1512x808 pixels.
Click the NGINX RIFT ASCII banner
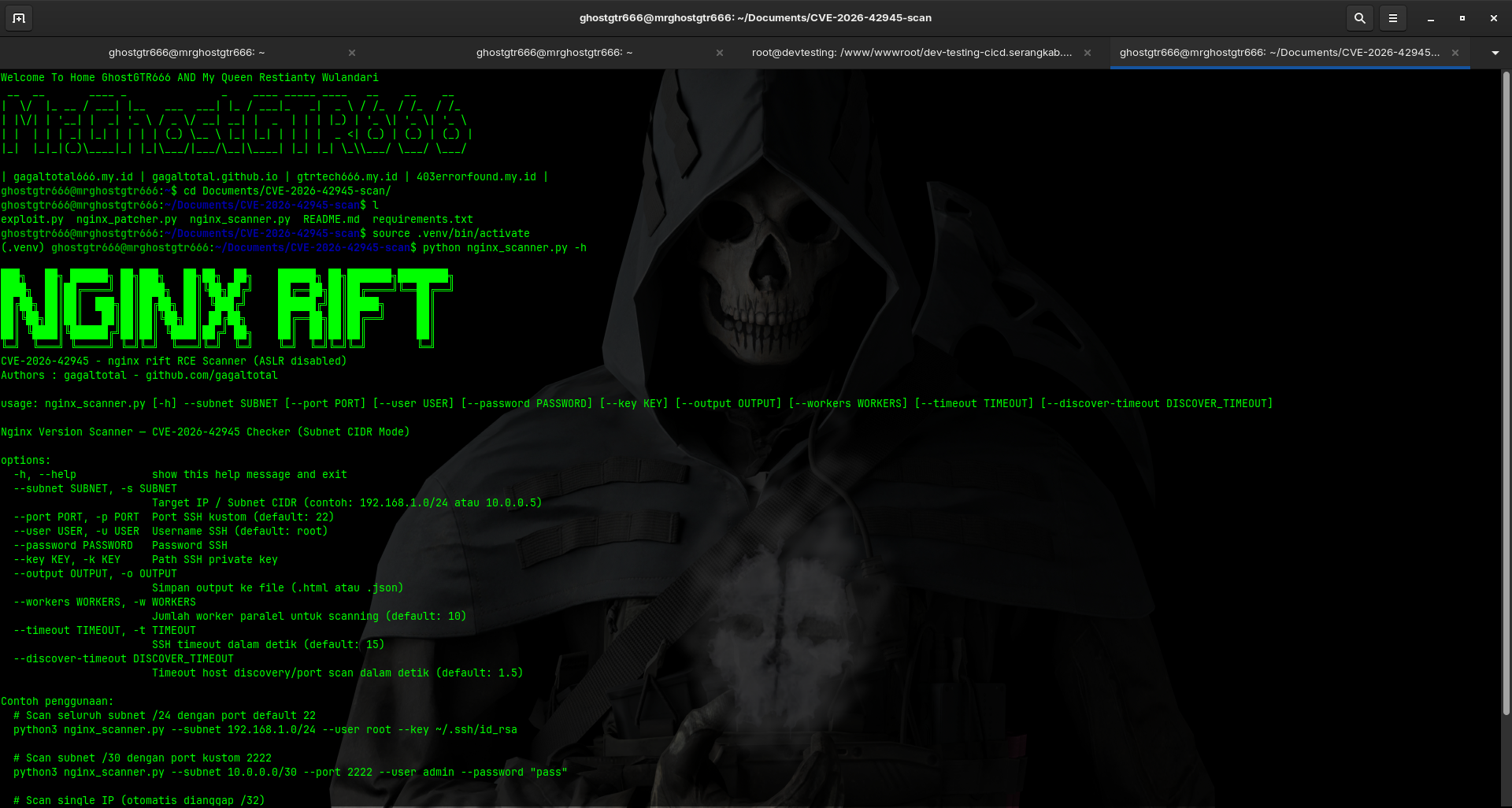pos(227,308)
